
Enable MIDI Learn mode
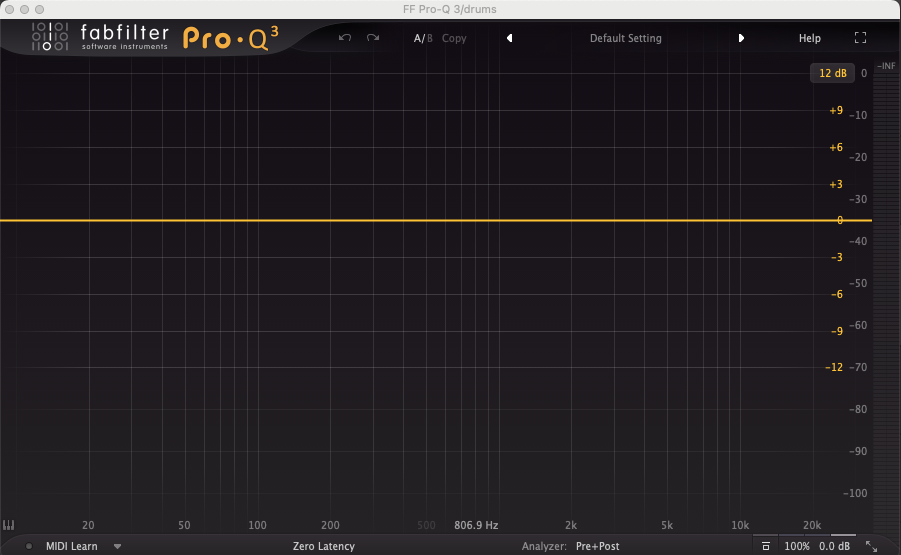pyautogui.click(x=71, y=546)
